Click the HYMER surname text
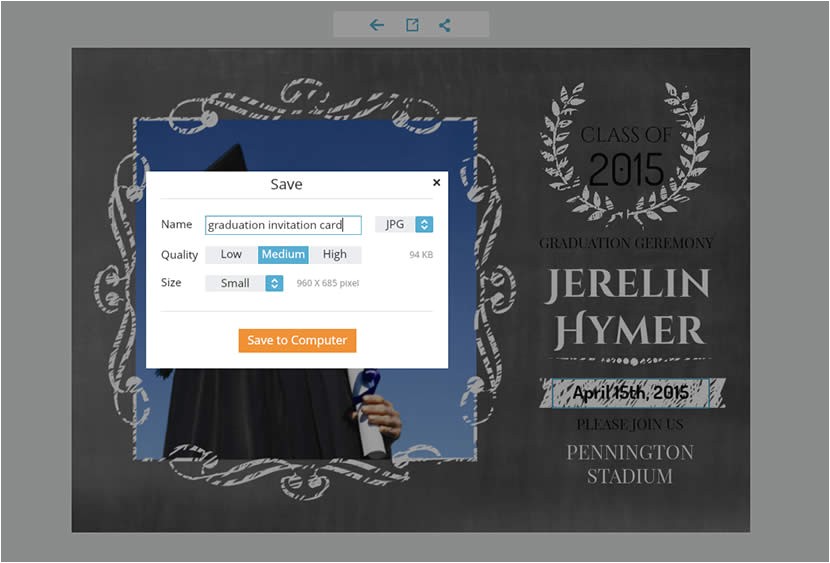 pos(629,330)
